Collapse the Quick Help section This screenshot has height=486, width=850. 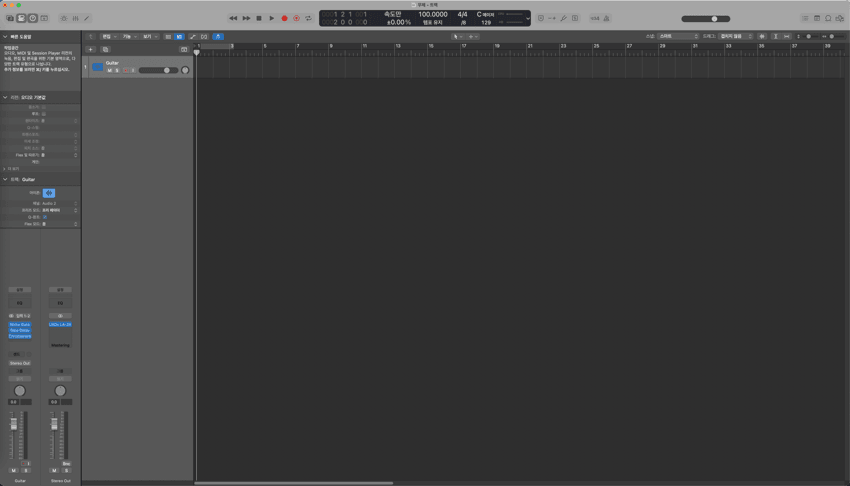5,37
